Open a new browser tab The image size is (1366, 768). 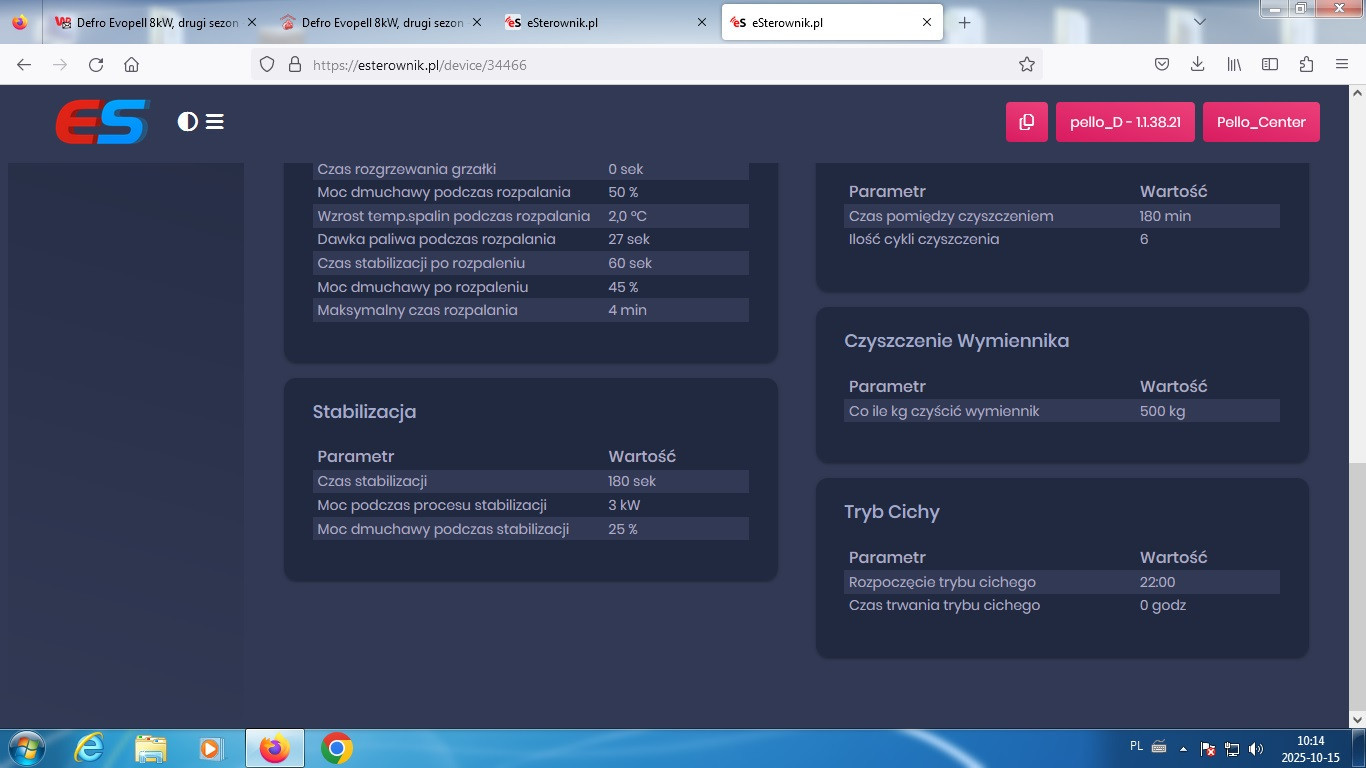(x=964, y=22)
